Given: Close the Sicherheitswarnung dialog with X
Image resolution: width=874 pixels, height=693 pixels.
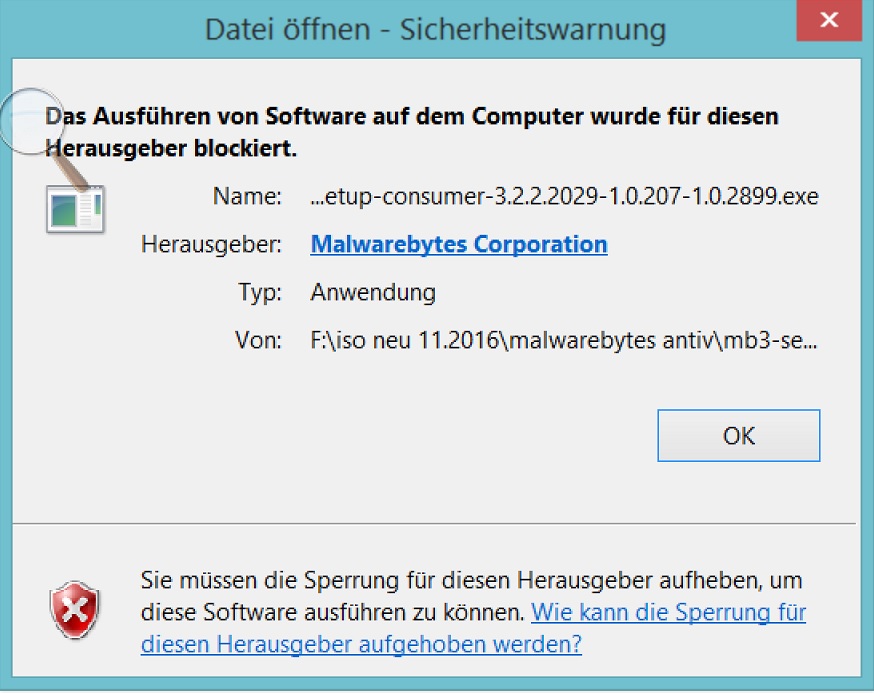Looking at the screenshot, I should (829, 21).
